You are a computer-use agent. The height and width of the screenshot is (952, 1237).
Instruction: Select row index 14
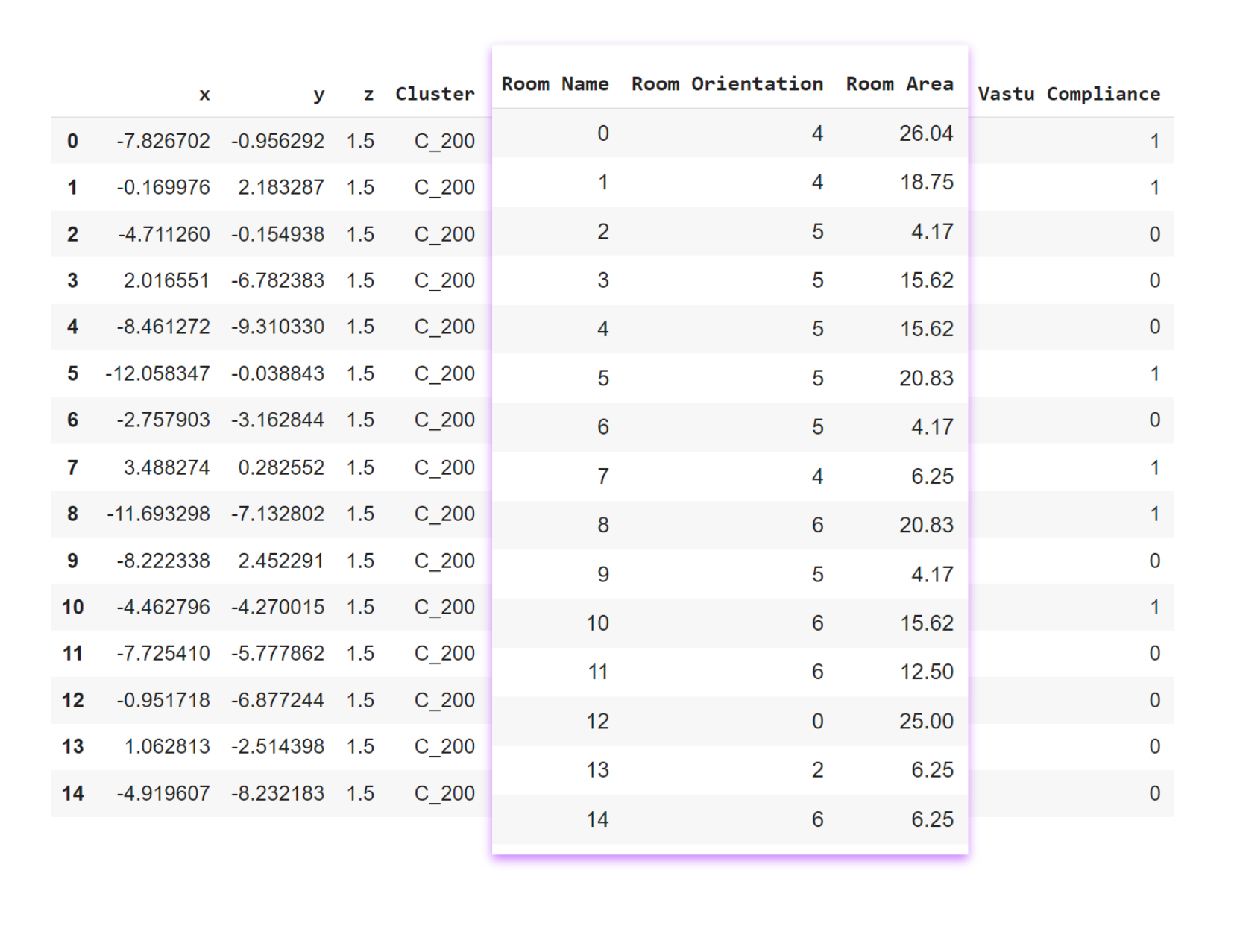[73, 793]
